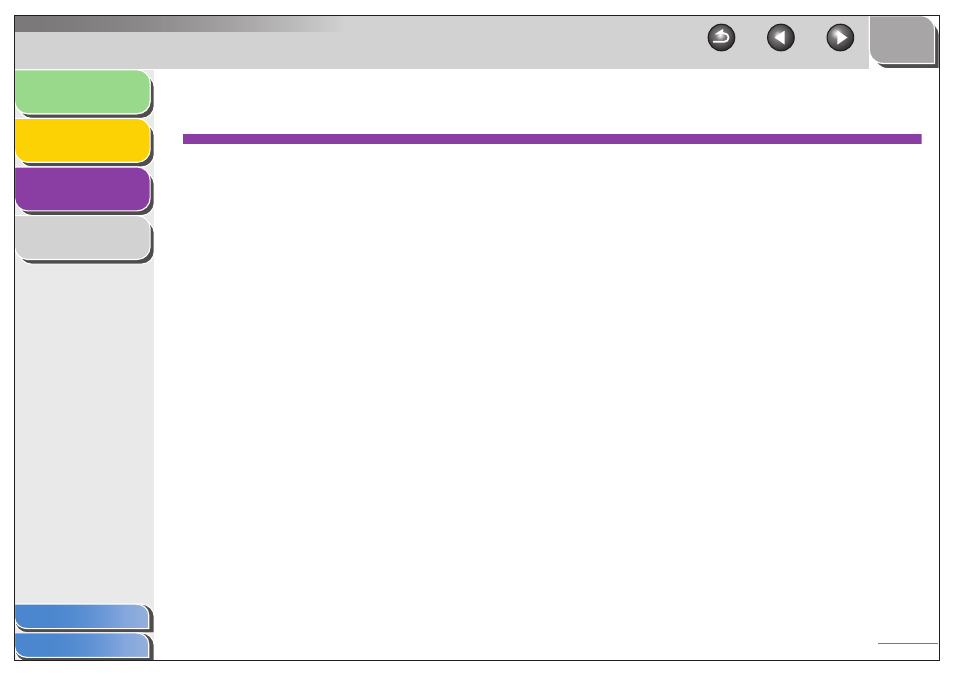Tap the left-pointing triangle navigation button
The height and width of the screenshot is (674, 954).
pos(781,38)
